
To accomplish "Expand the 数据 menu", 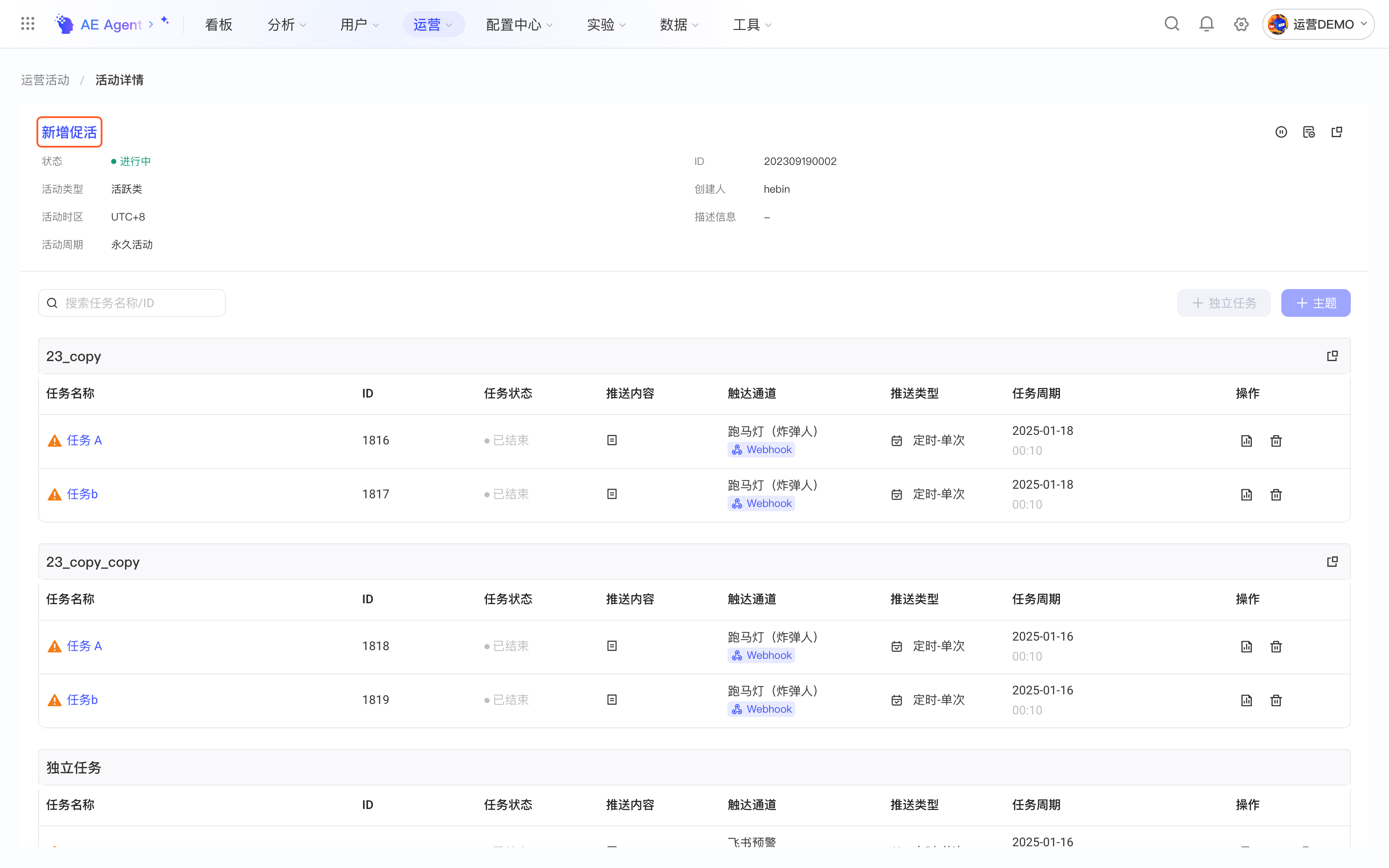I will (679, 24).
